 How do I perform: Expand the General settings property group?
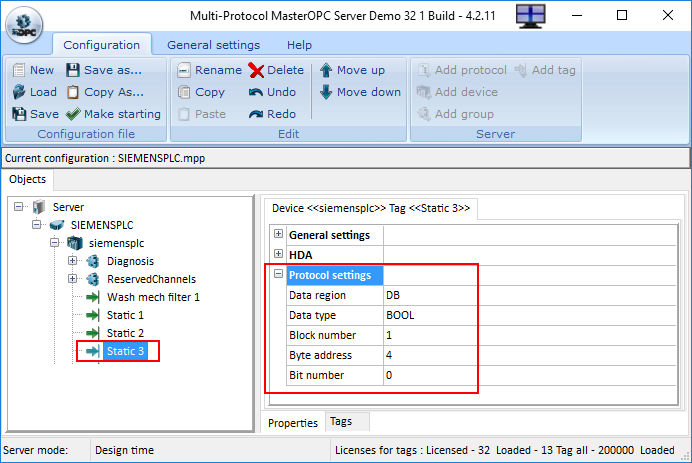[x=278, y=234]
